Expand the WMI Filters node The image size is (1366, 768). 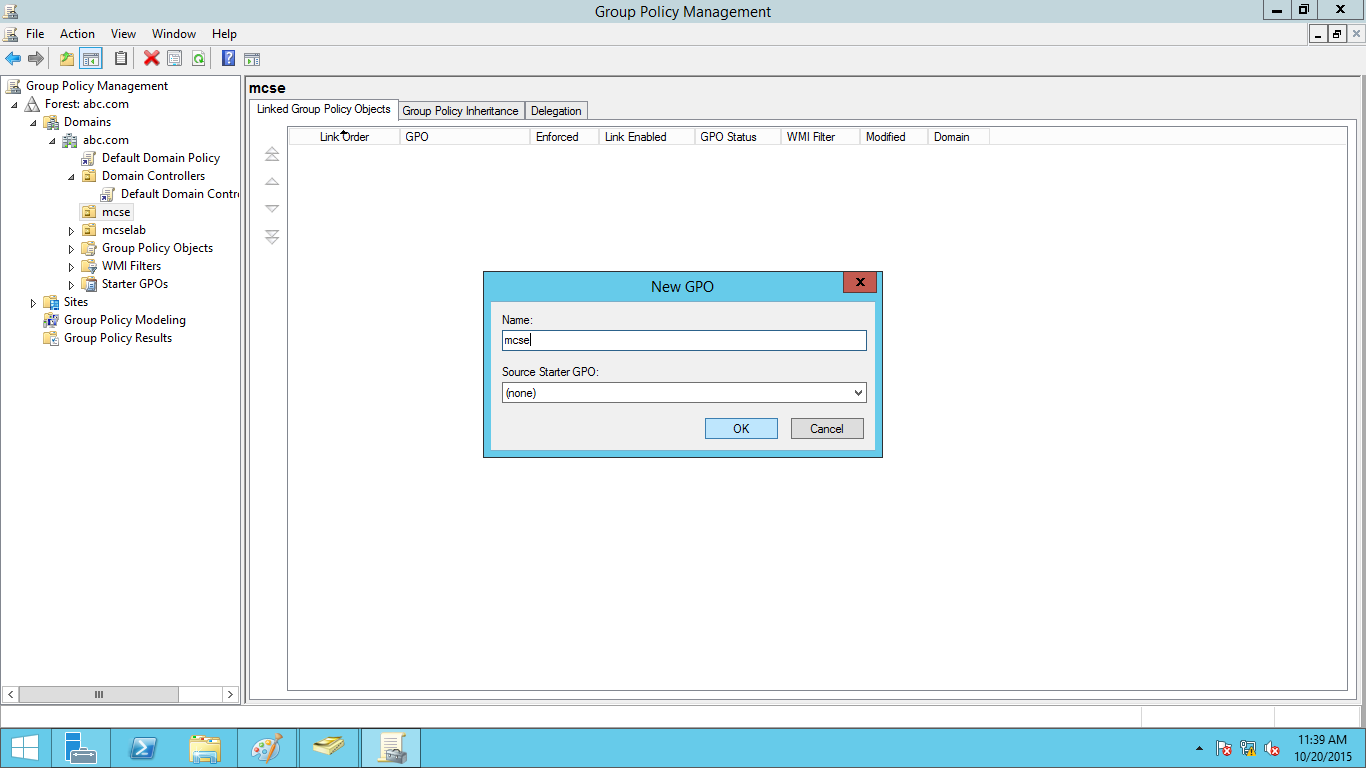[71, 267]
